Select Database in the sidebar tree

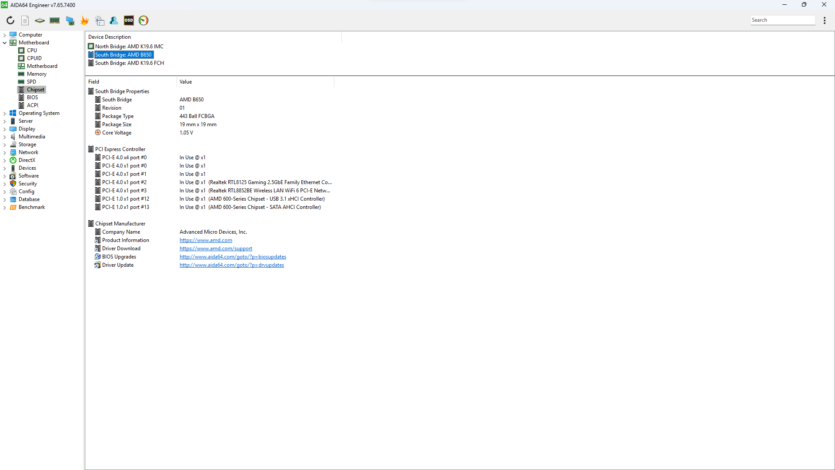(x=29, y=199)
